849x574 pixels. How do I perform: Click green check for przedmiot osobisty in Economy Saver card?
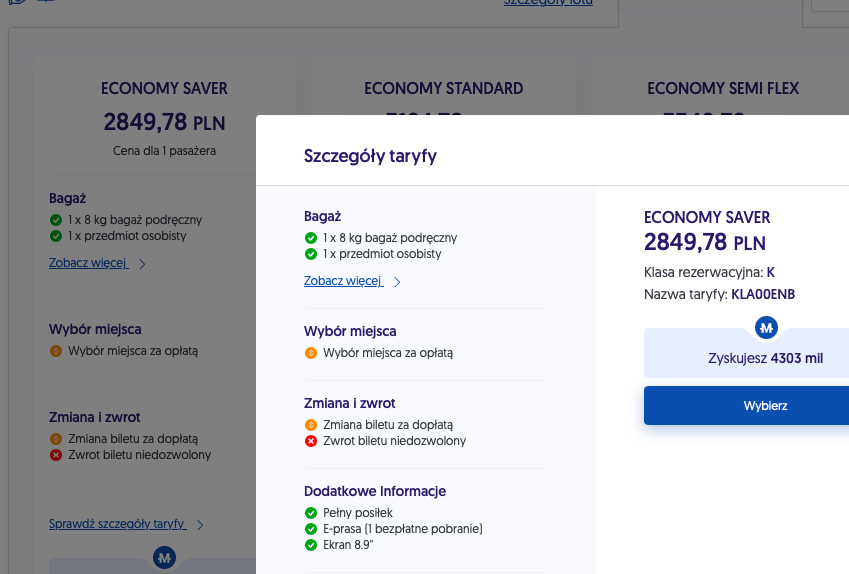pos(56,236)
